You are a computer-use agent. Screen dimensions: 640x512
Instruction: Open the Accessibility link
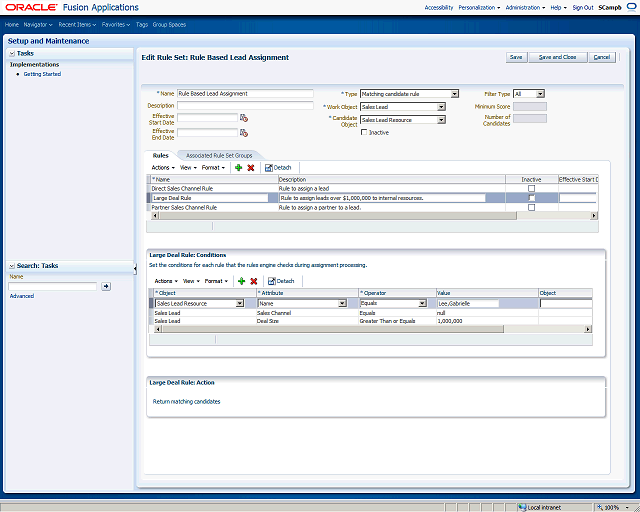[439, 7]
